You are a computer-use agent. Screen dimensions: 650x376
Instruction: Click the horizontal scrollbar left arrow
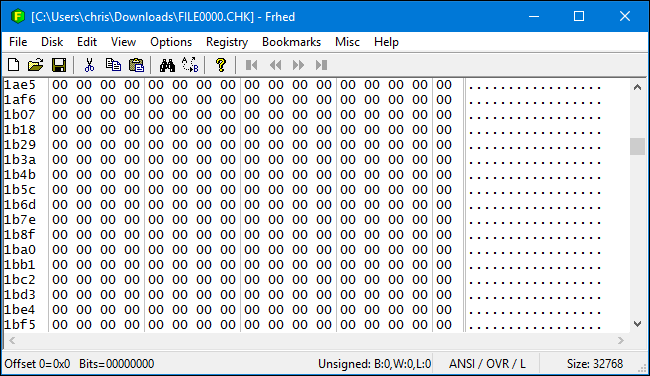12,341
